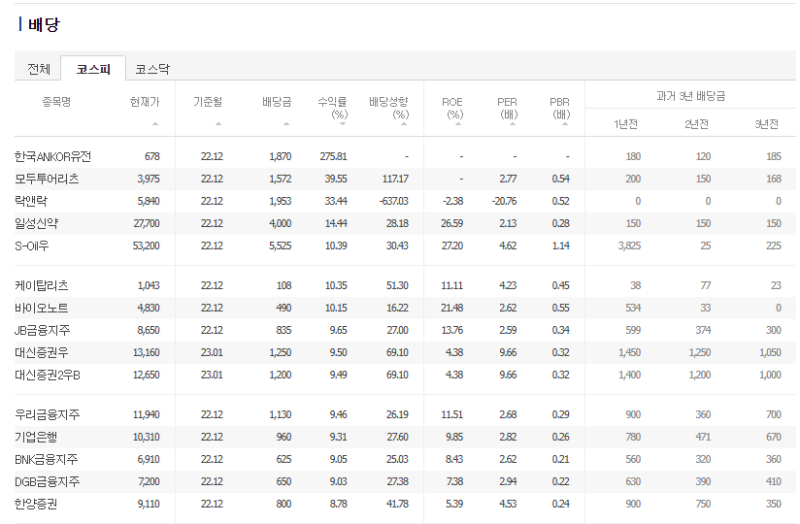Open stock 우리금융지주
The width and height of the screenshot is (800, 524).
pyautogui.click(x=47, y=415)
